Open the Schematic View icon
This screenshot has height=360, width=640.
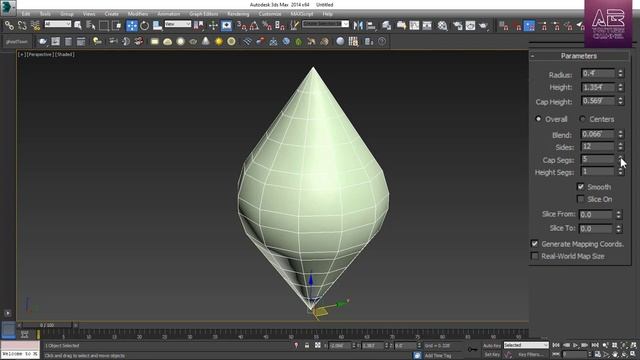427,26
